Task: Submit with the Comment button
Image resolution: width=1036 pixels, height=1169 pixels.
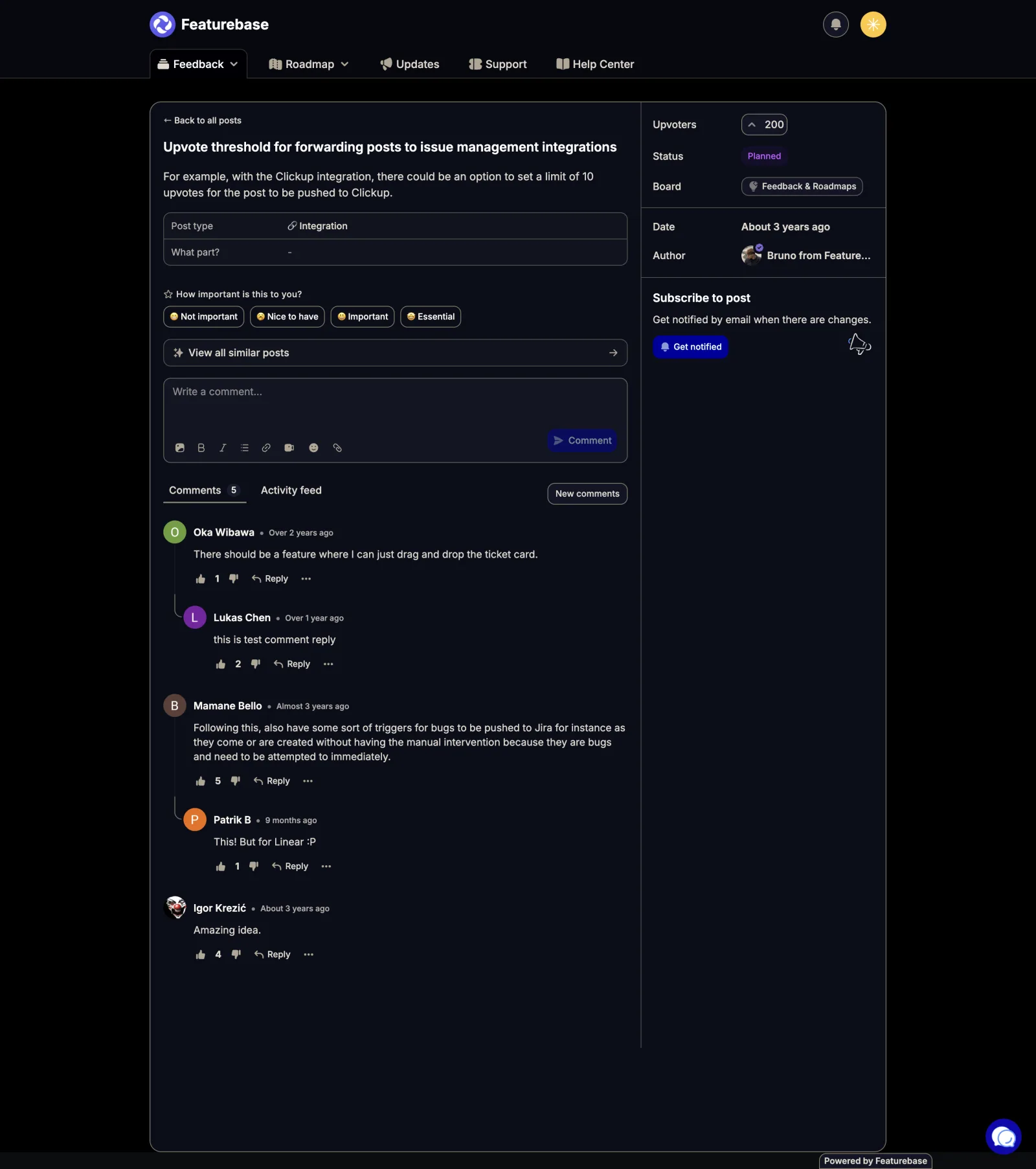Action: (x=582, y=440)
